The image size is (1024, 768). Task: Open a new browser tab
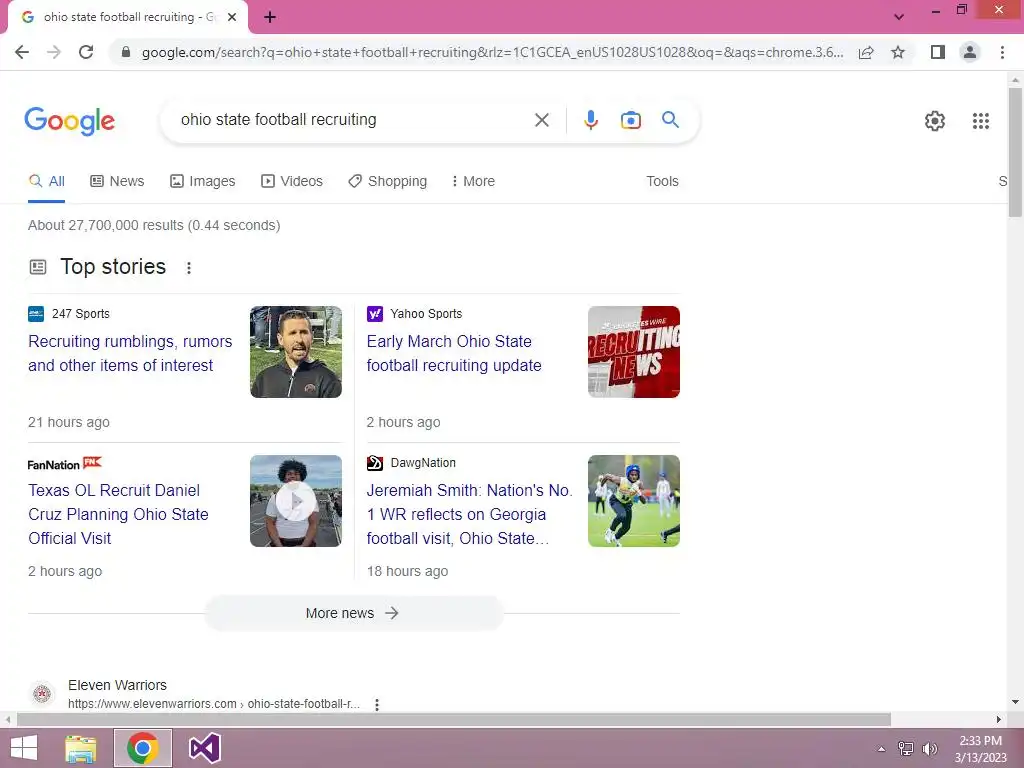click(x=270, y=17)
